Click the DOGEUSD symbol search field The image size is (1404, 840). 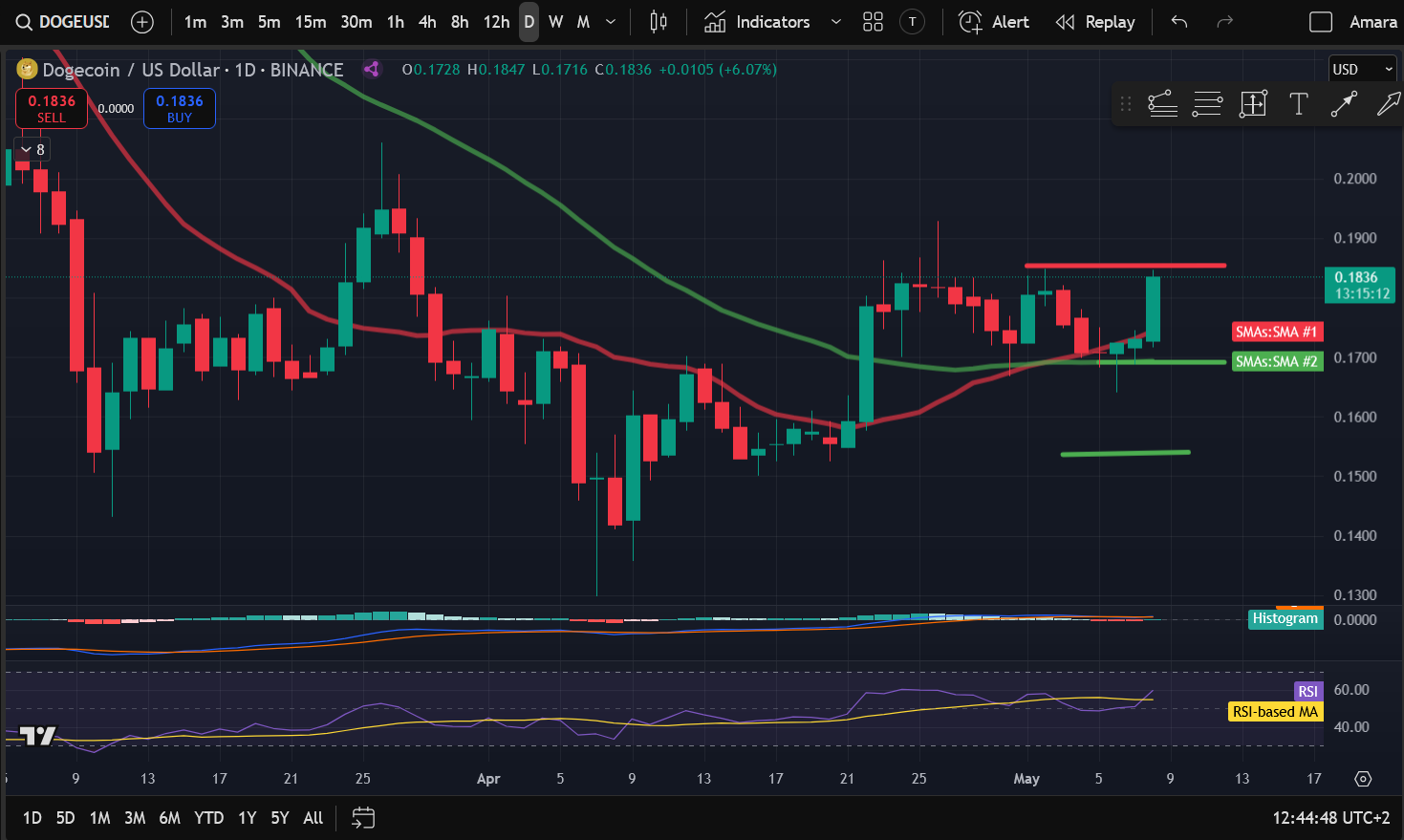[63, 22]
